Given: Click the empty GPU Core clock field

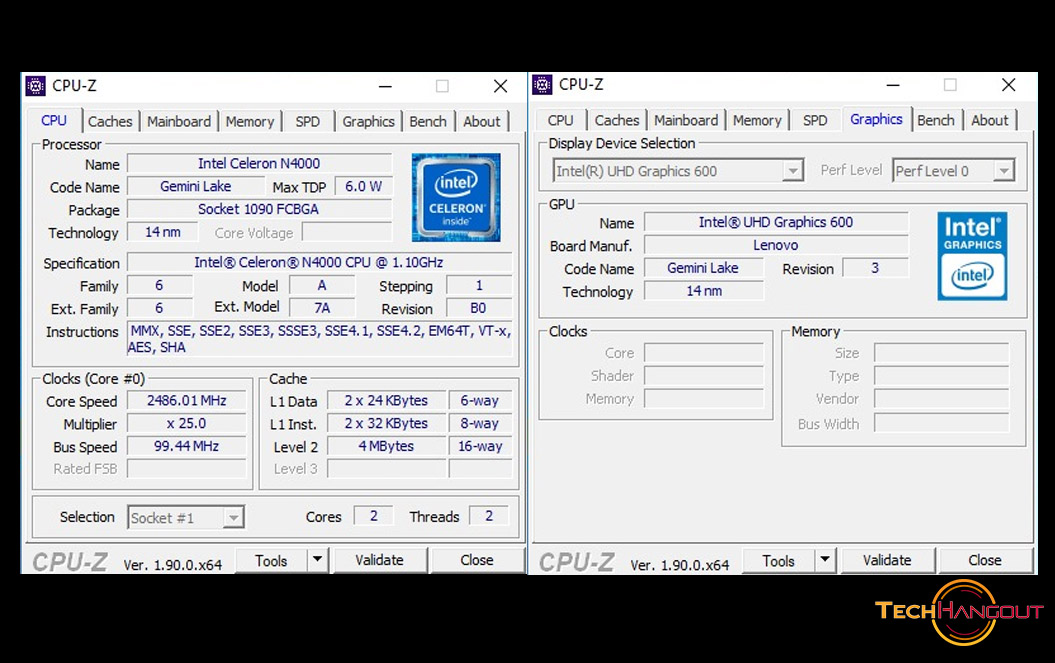Looking at the screenshot, I should [x=704, y=353].
